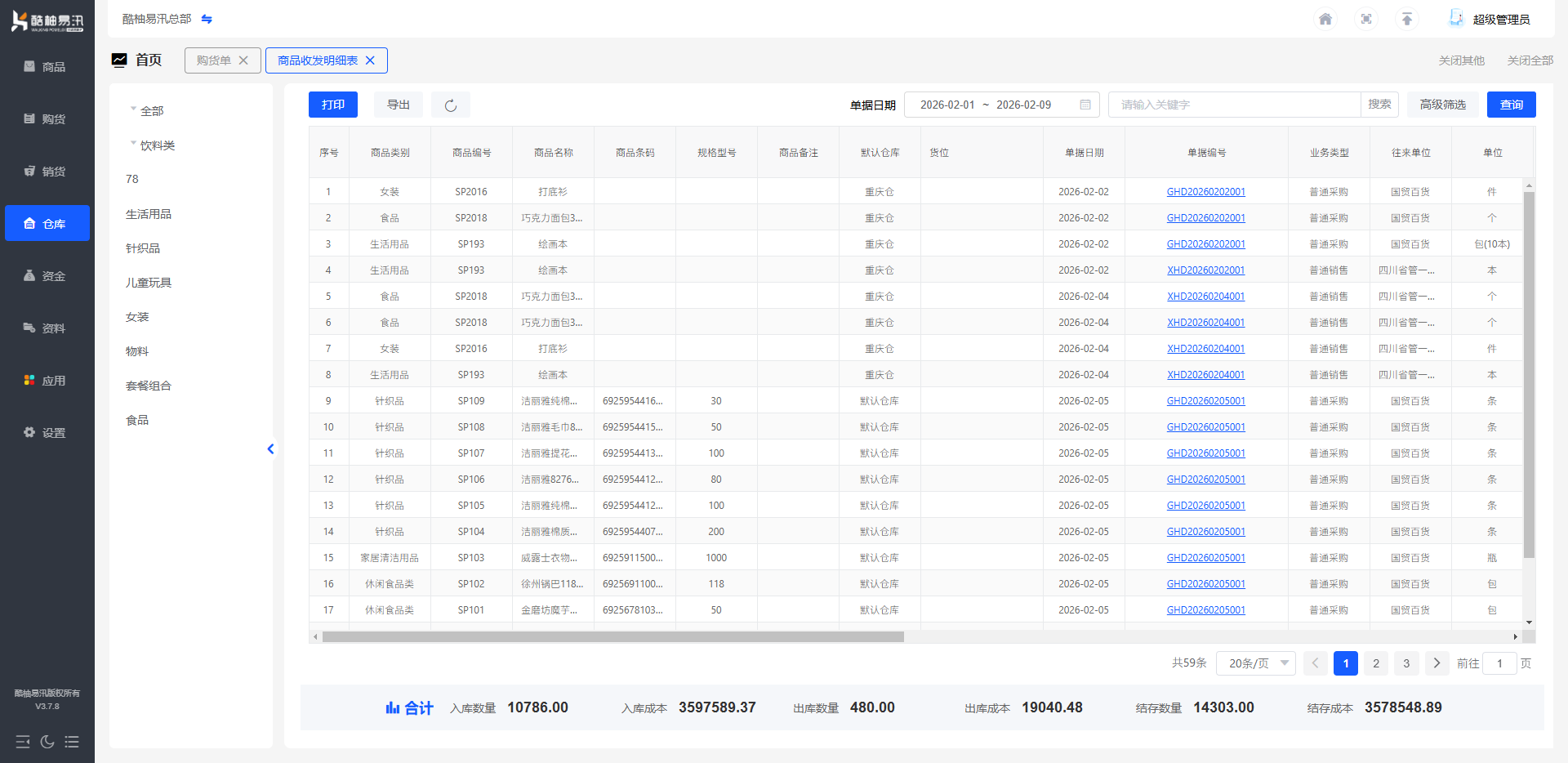Collapse the left sidebar menu icon
The width and height of the screenshot is (1568, 763).
pyautogui.click(x=23, y=742)
